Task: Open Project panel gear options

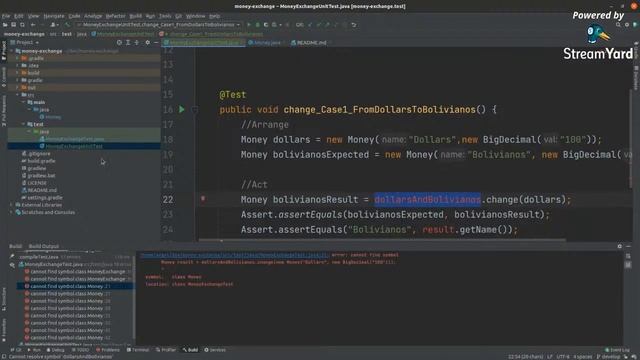Action: [x=148, y=42]
